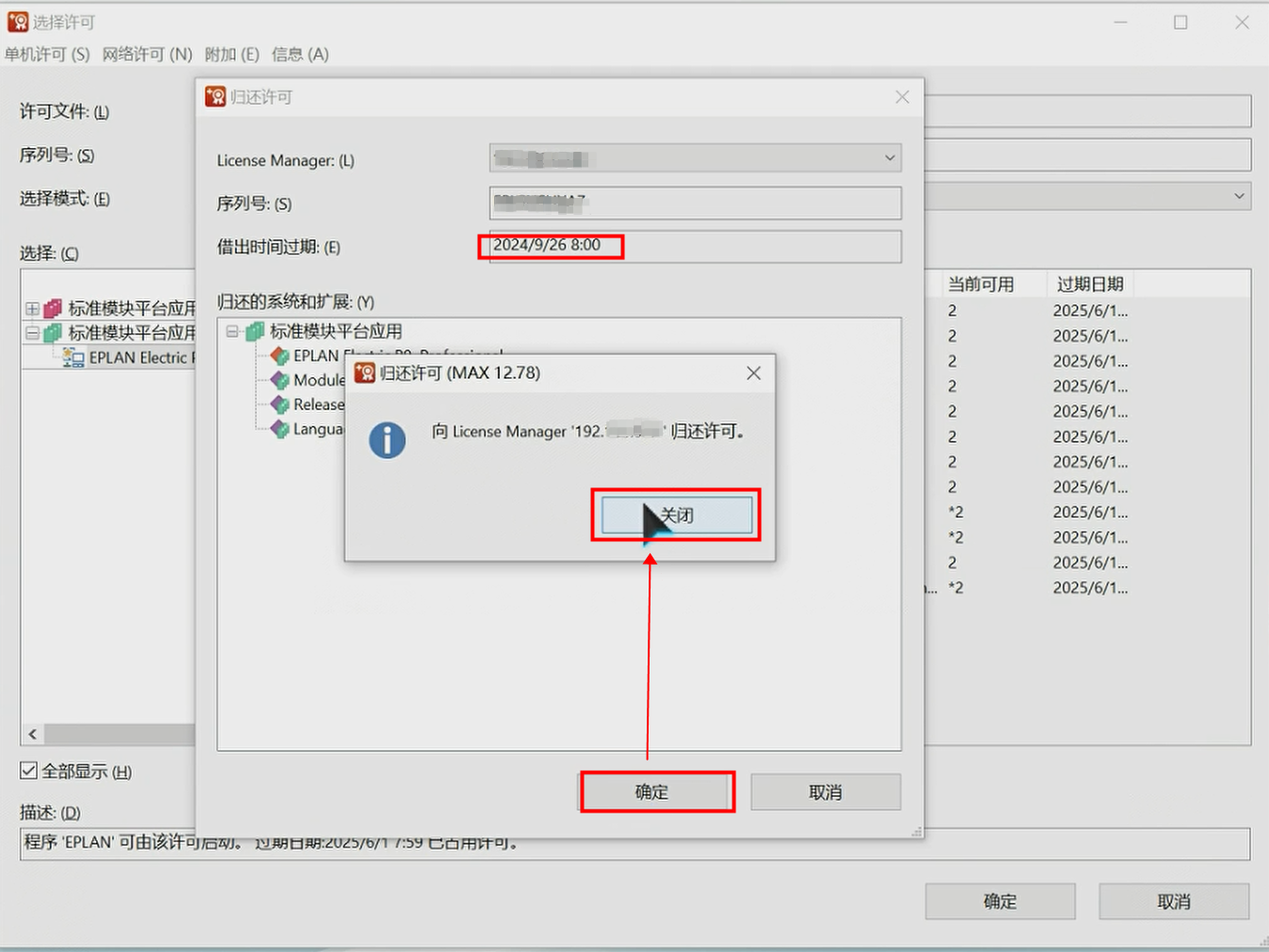Open the License Manager dropdown in 归还许可
This screenshot has height=952, width=1269.
tap(889, 157)
